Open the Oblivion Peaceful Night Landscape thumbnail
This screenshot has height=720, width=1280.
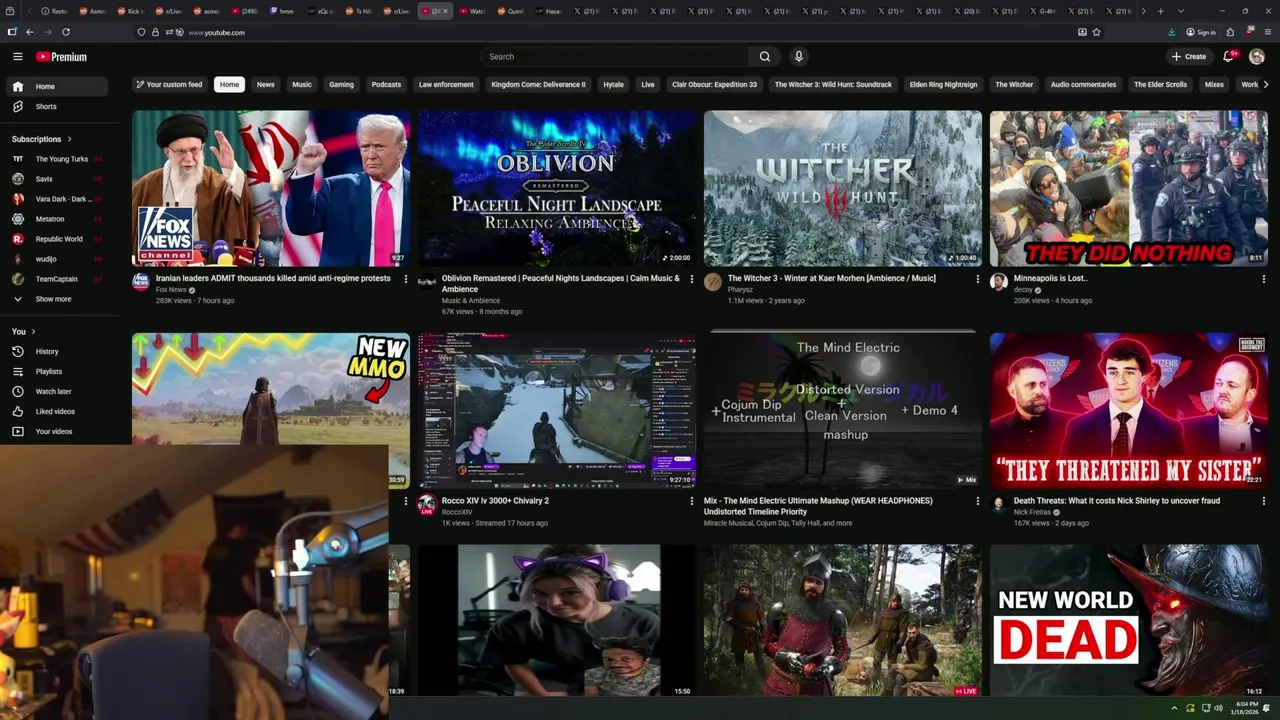[557, 188]
